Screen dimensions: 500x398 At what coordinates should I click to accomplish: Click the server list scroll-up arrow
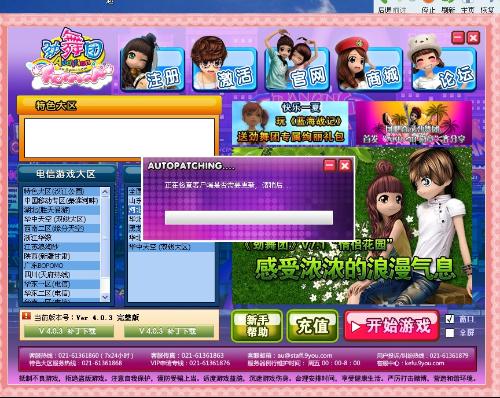click(105, 191)
